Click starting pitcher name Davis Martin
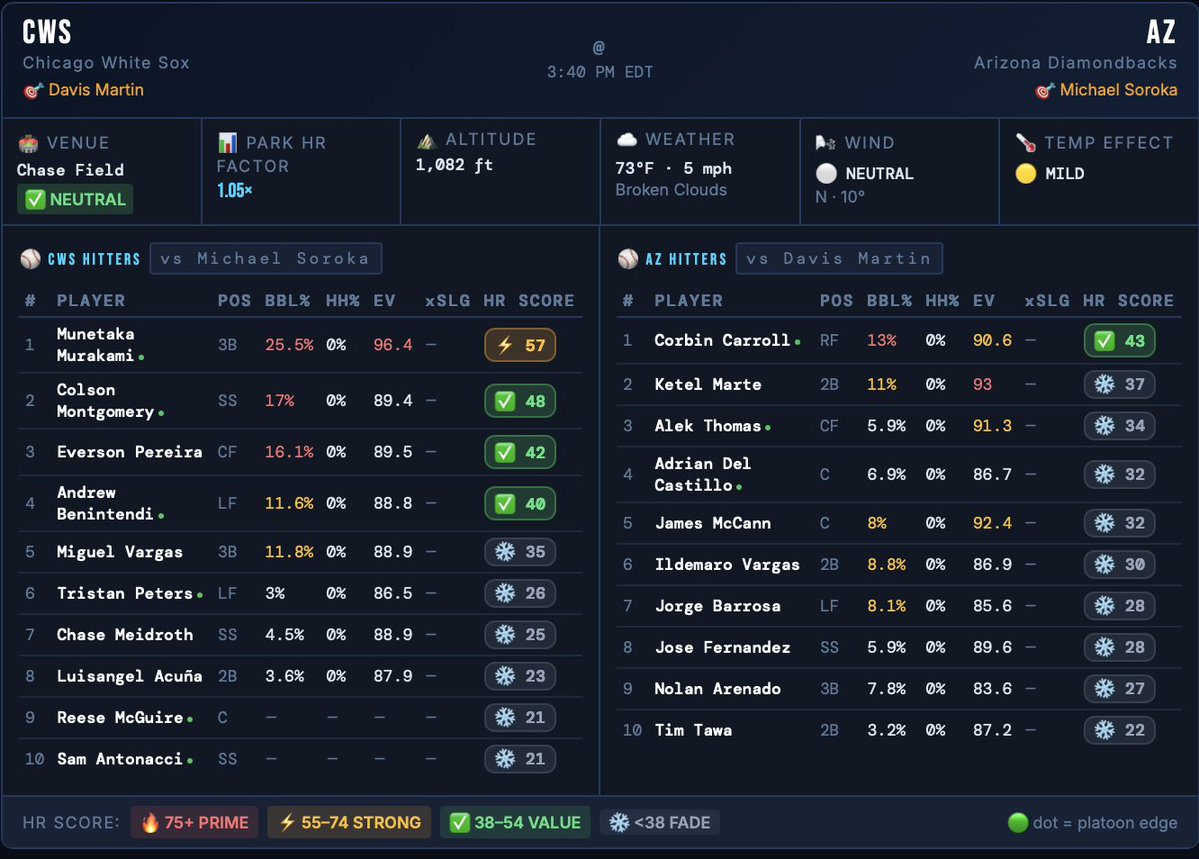 pyautogui.click(x=96, y=90)
